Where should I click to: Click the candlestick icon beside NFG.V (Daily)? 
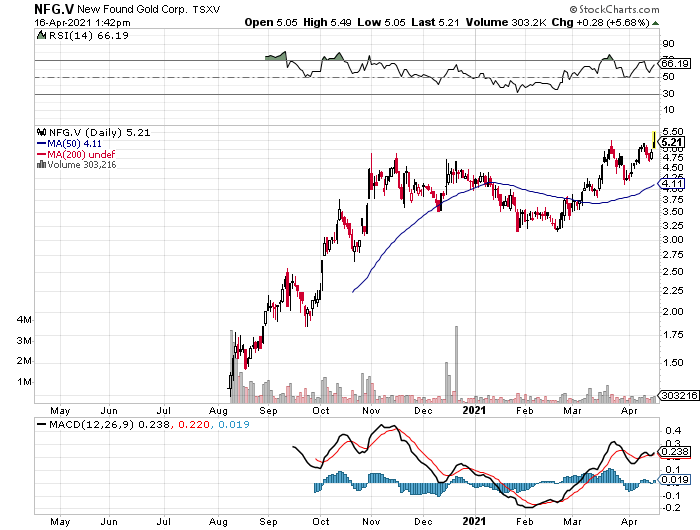[x=42, y=132]
